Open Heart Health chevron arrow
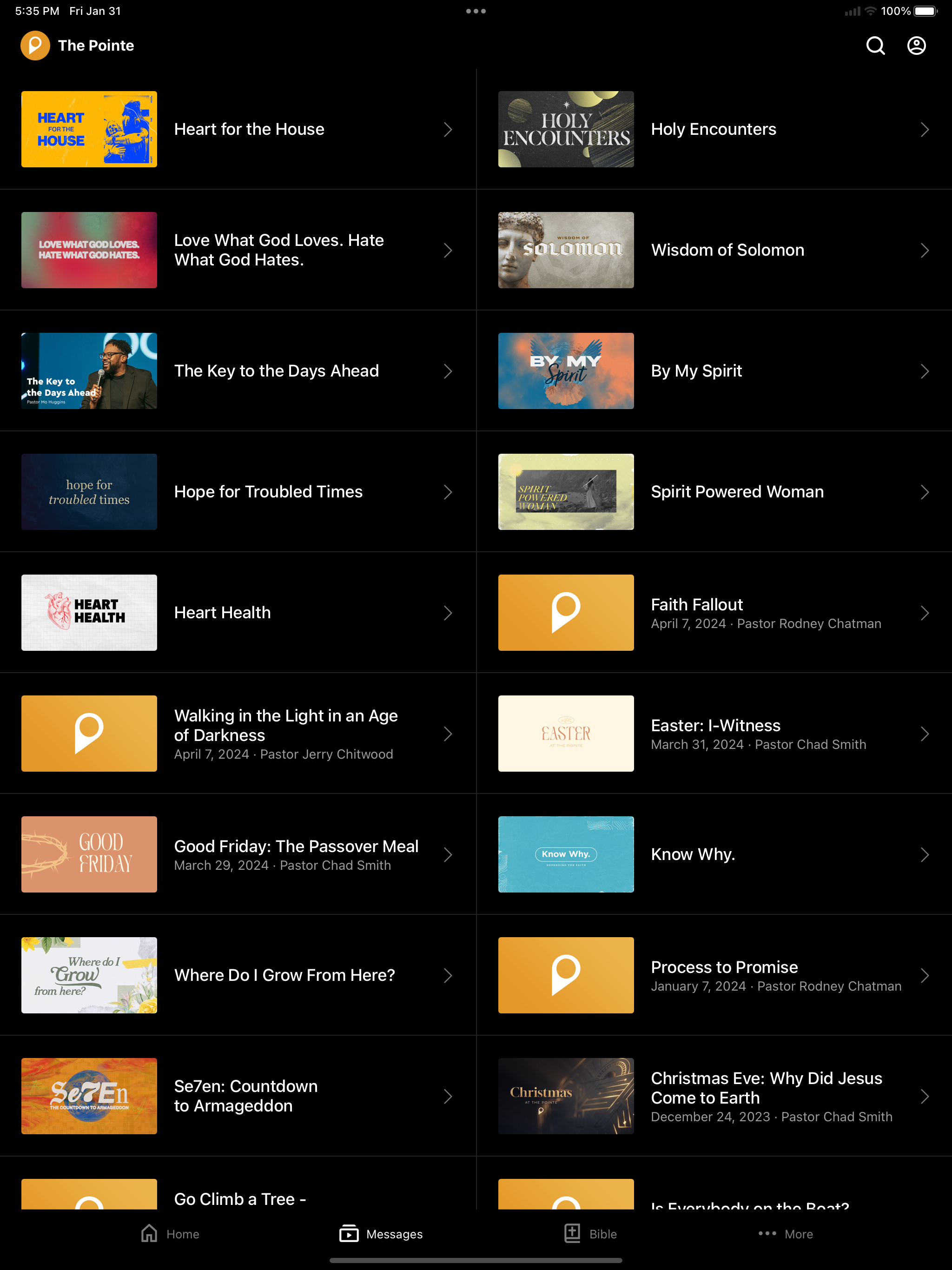This screenshot has width=952, height=1270. pyautogui.click(x=448, y=613)
